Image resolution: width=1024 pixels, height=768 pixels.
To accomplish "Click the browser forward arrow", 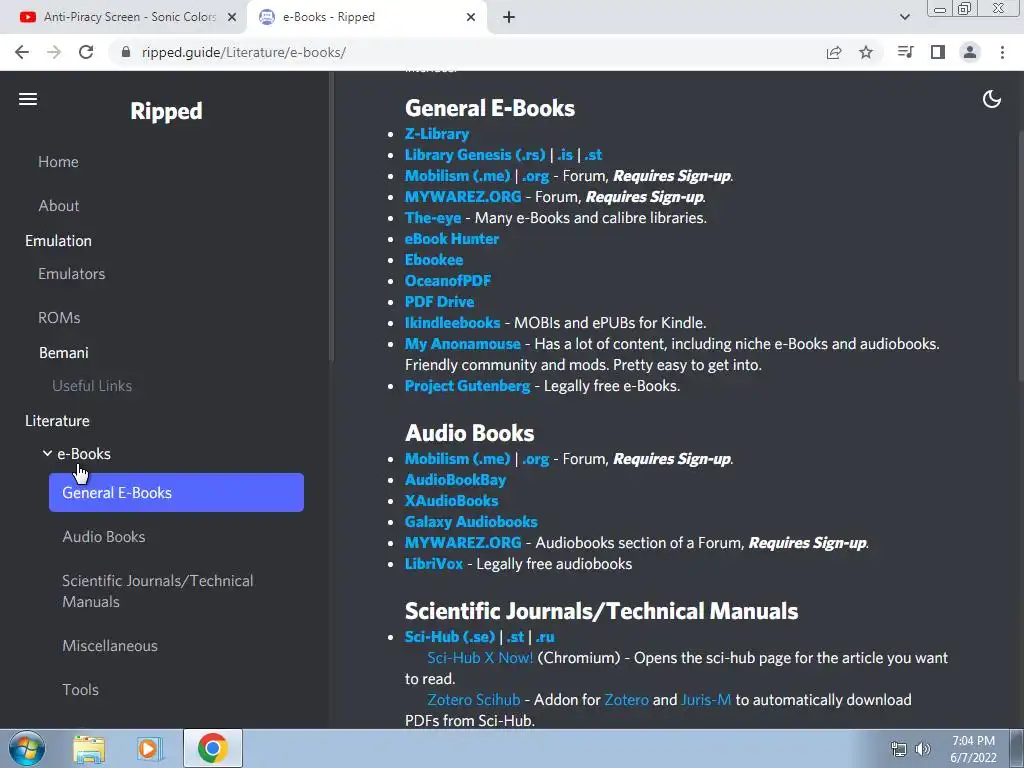I will tap(54, 52).
